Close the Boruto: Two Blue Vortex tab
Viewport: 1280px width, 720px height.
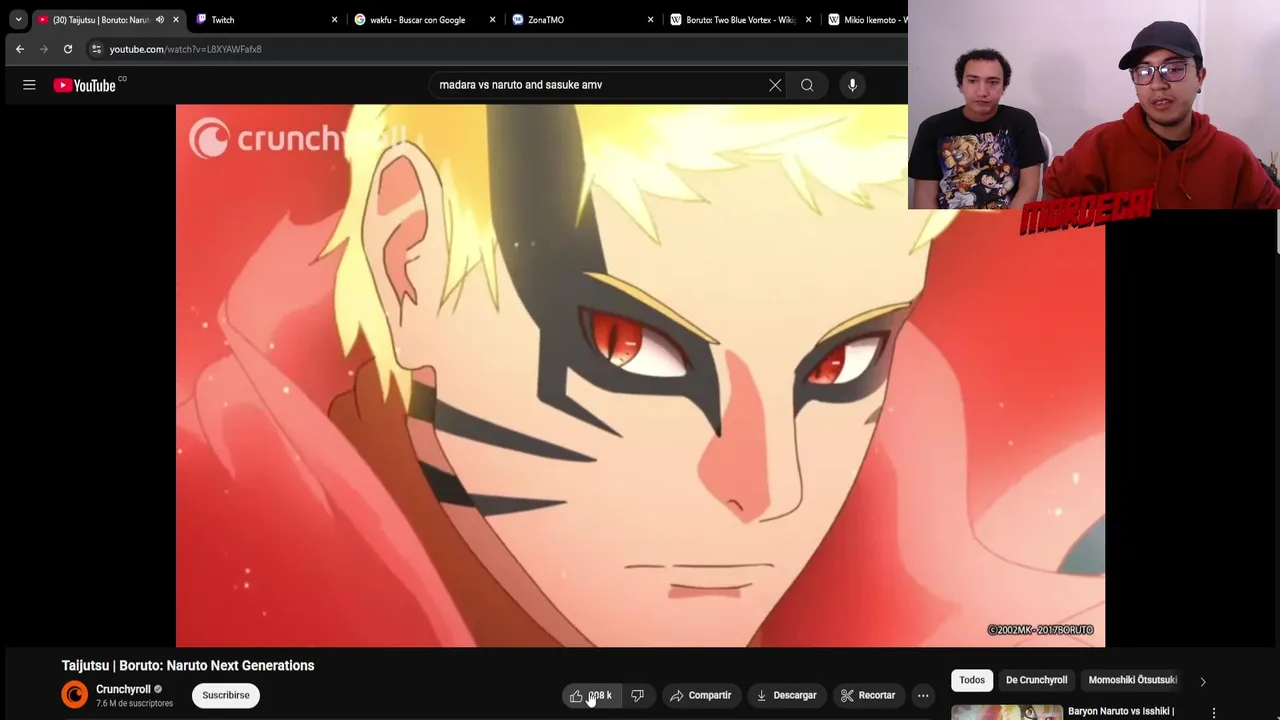(x=808, y=19)
